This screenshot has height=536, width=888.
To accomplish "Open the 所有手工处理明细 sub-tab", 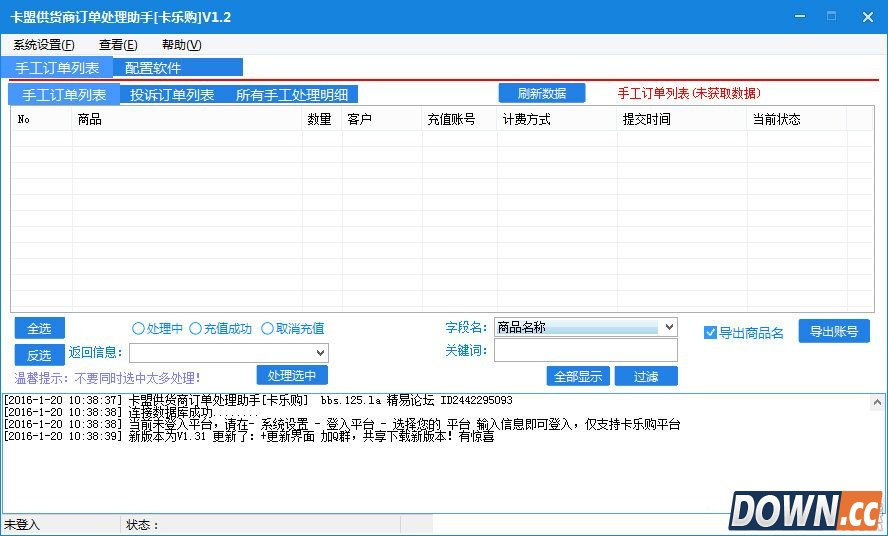I will 292,95.
